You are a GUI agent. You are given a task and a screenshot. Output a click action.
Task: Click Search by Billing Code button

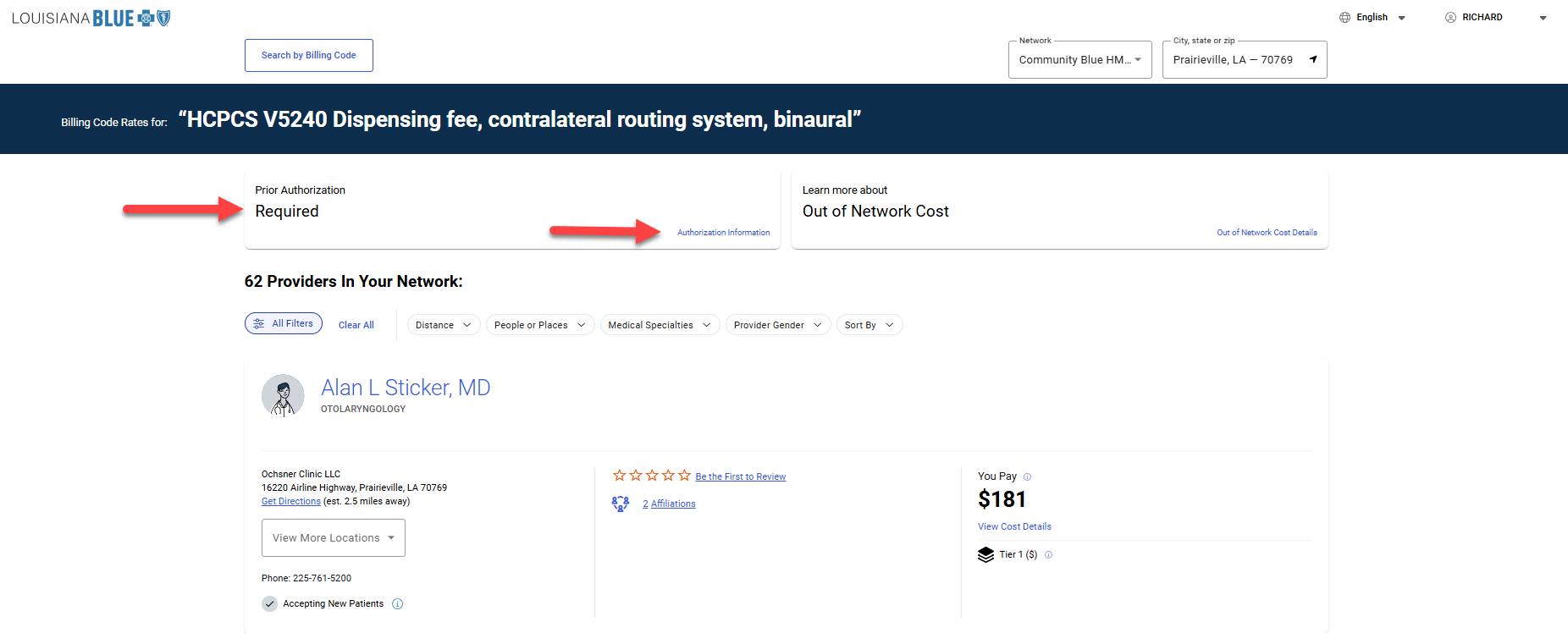point(308,55)
